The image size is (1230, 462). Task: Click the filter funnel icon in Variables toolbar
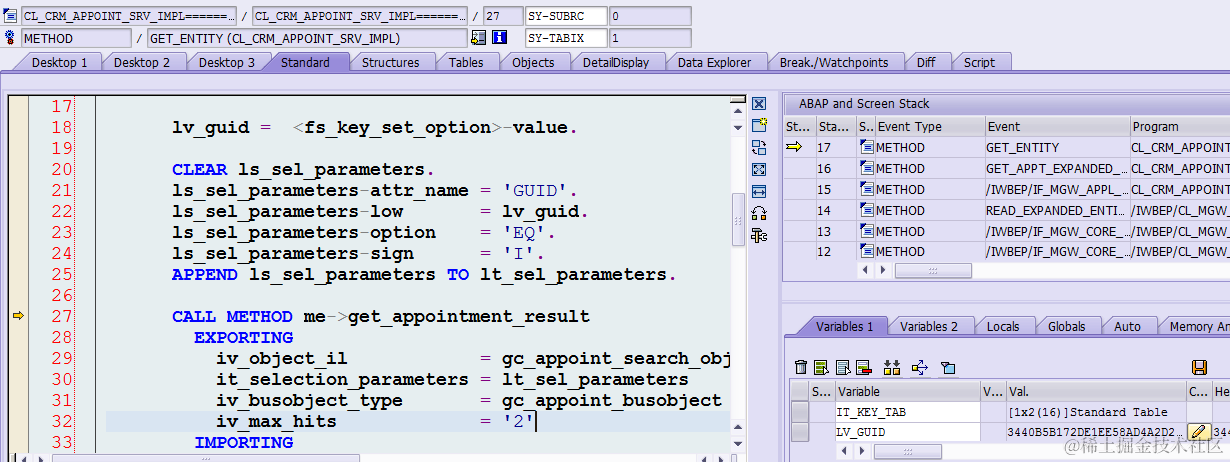[x=948, y=367]
